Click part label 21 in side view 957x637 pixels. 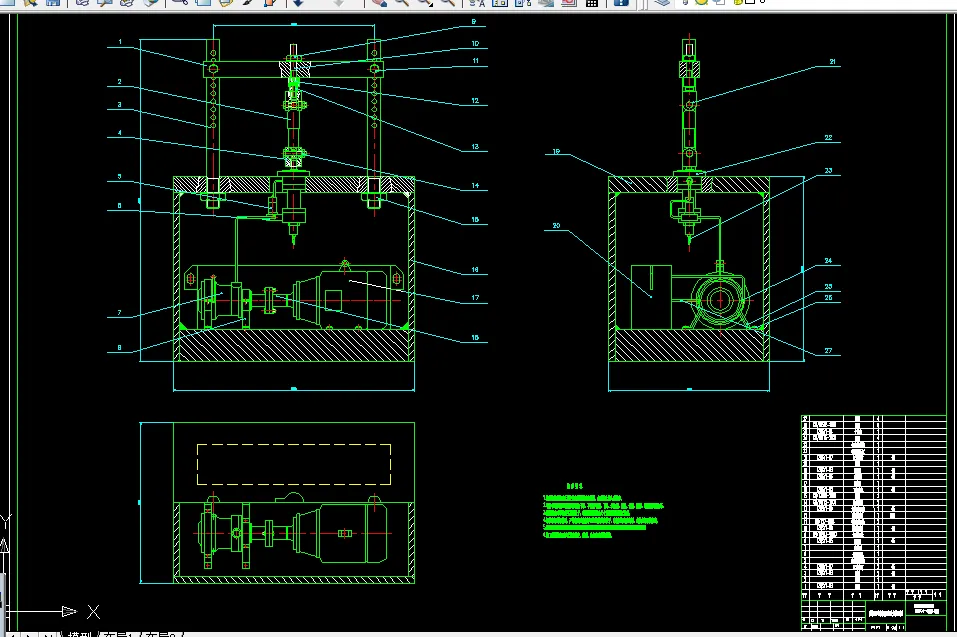click(x=832, y=62)
